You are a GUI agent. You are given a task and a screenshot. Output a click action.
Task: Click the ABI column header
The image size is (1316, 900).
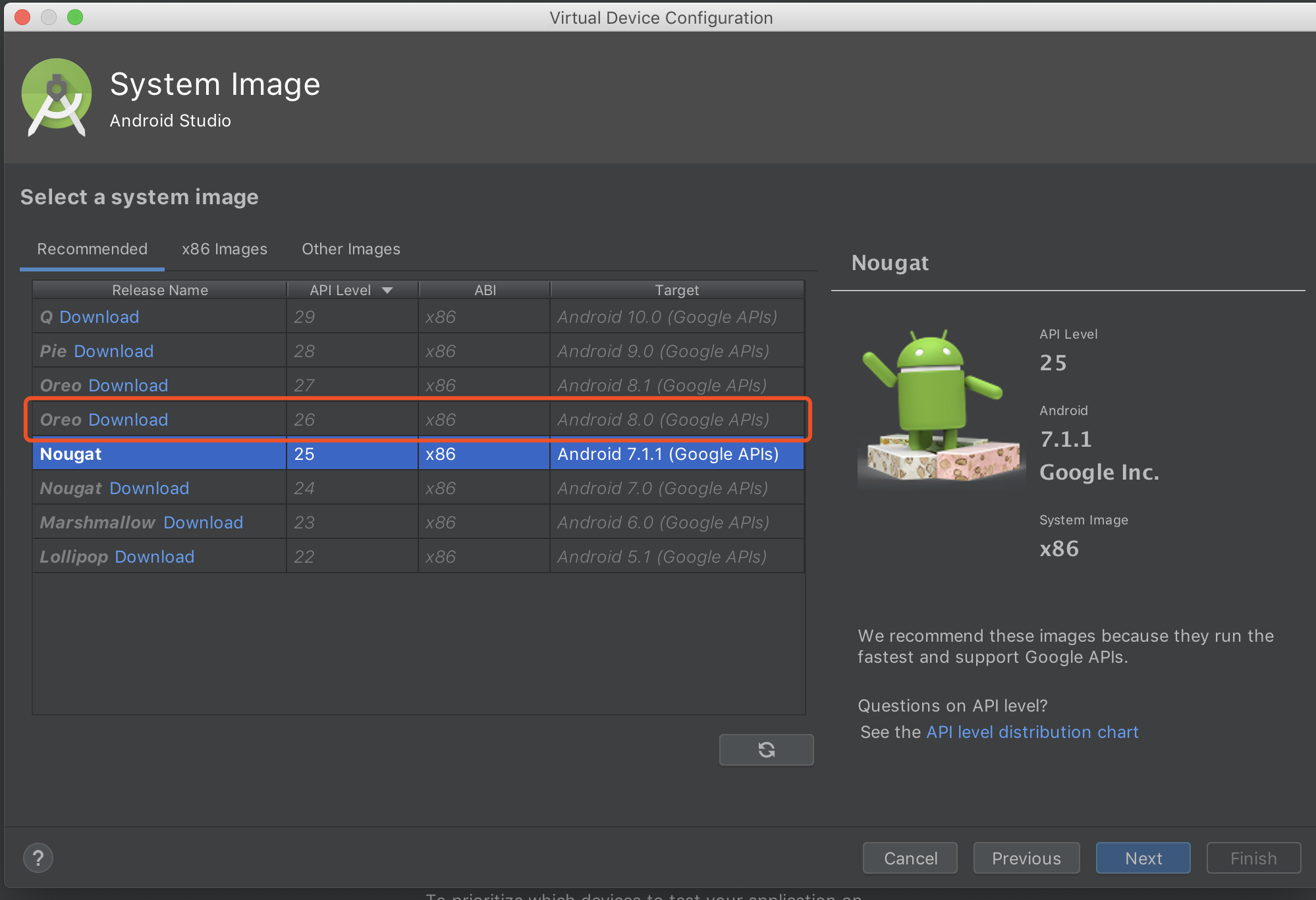point(485,290)
